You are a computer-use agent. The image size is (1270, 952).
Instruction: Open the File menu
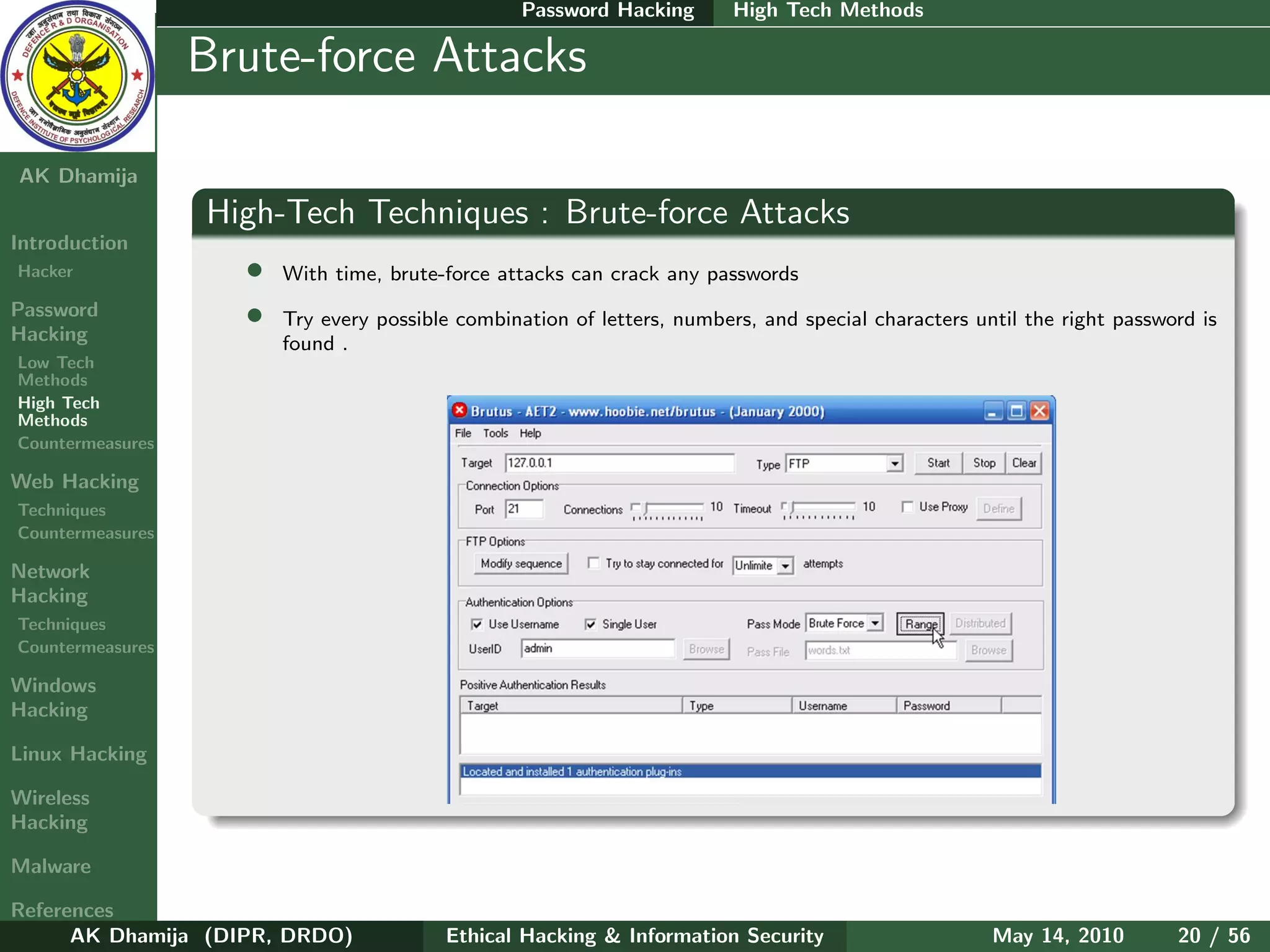click(463, 433)
